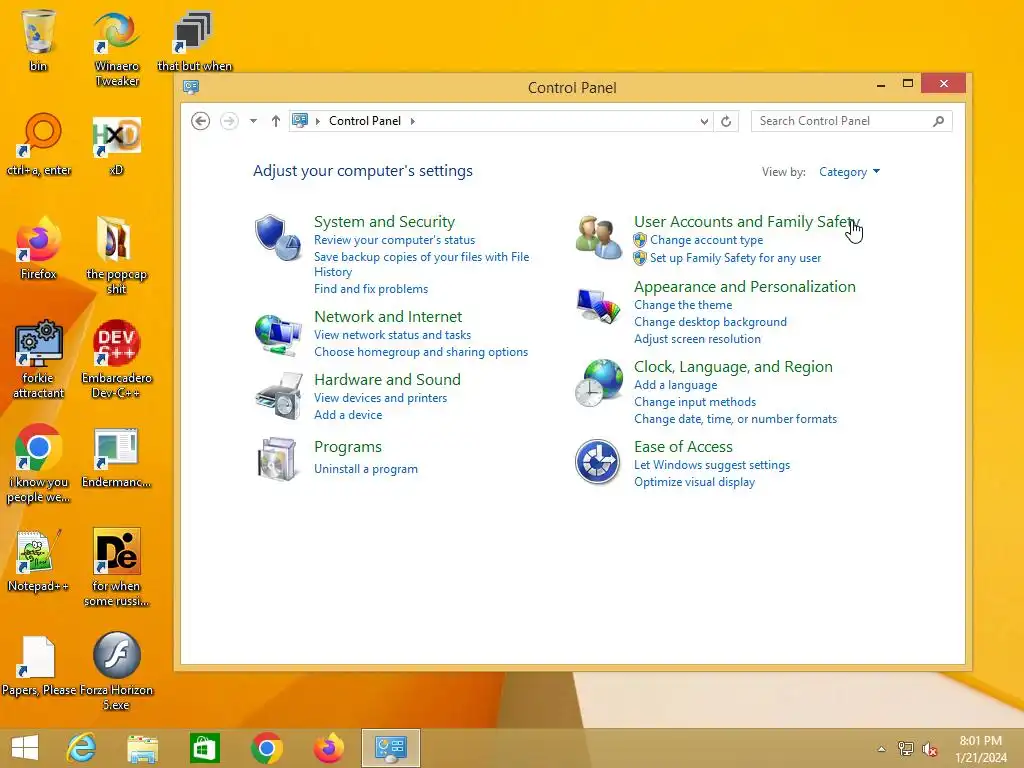Viewport: 1024px width, 768px height.
Task: Expand the chevron before Control Panel breadcrumb
Action: coord(317,121)
